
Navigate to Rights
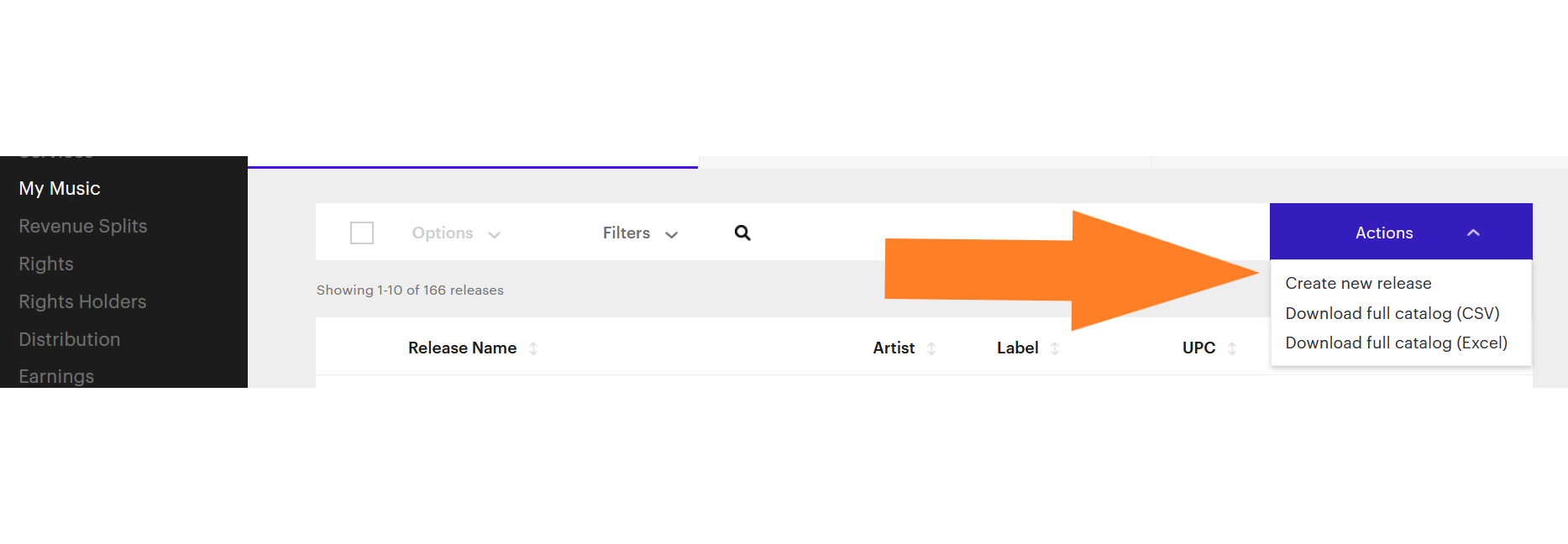(45, 264)
